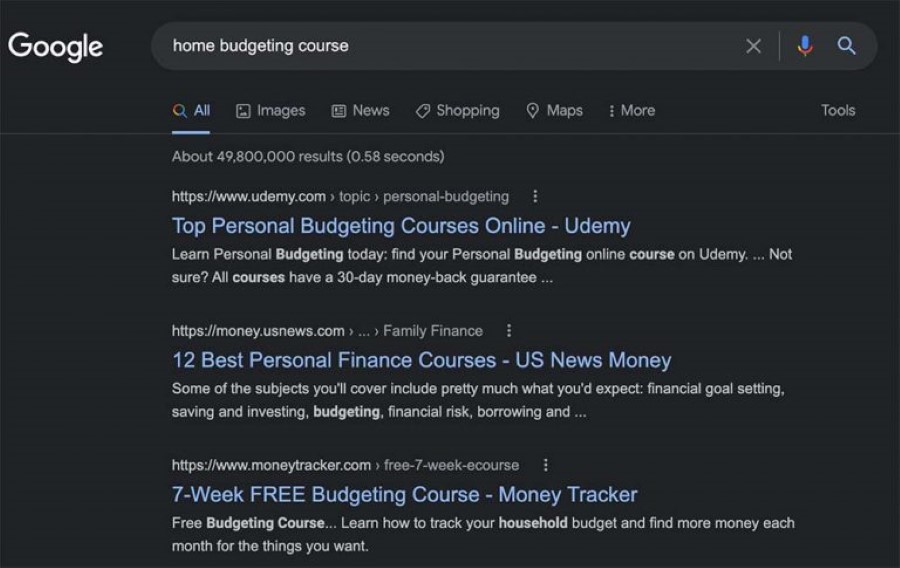
Task: Clear the search box with X icon
Action: [753, 46]
